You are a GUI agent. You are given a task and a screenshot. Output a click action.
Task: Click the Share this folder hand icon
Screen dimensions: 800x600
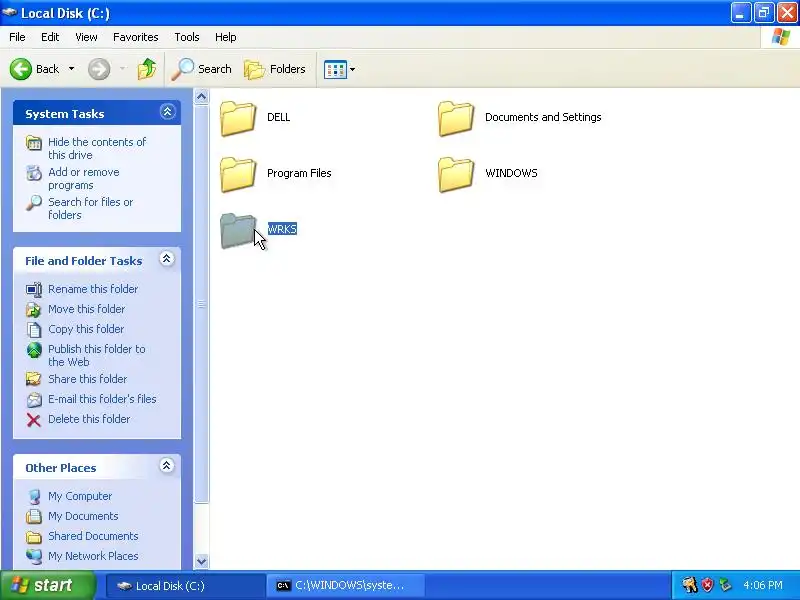coord(34,379)
